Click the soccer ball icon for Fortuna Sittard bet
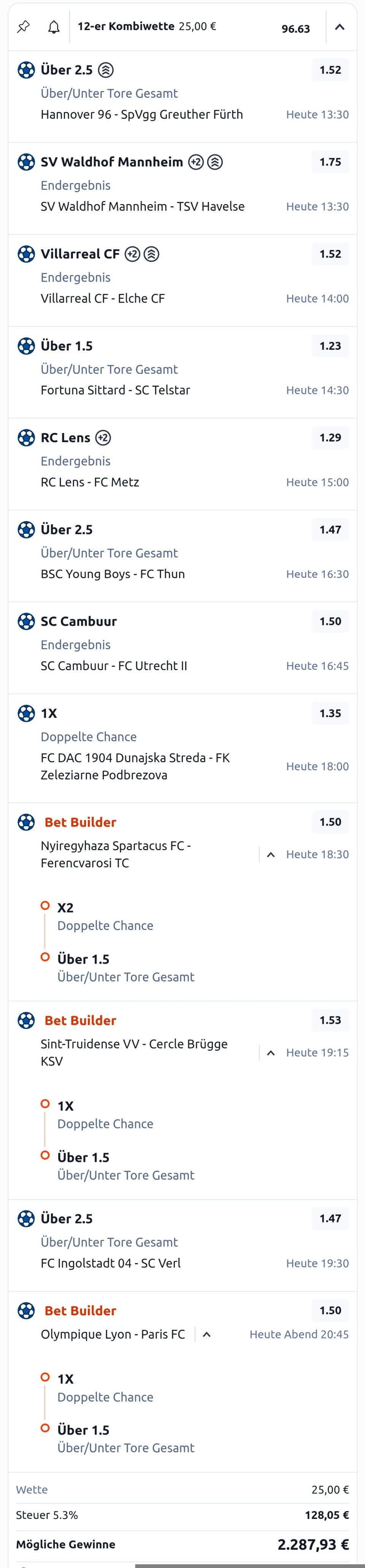This screenshot has height=1568, width=365. click(26, 346)
